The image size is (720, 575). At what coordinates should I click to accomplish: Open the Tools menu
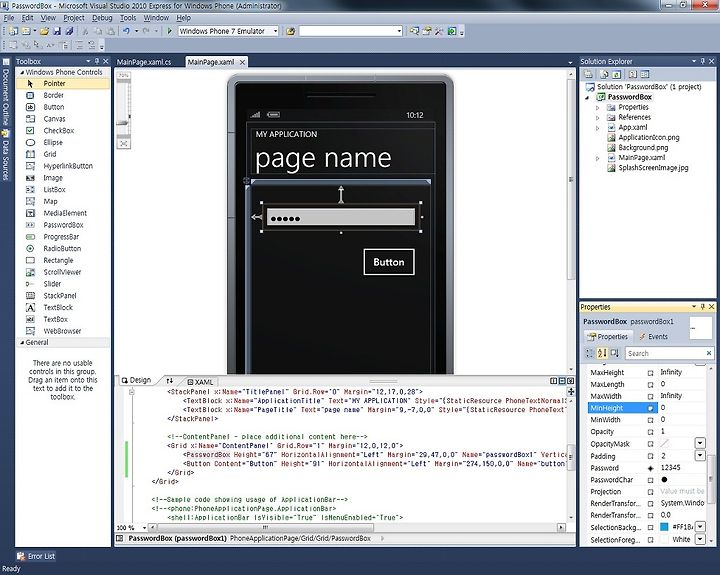[x=128, y=17]
